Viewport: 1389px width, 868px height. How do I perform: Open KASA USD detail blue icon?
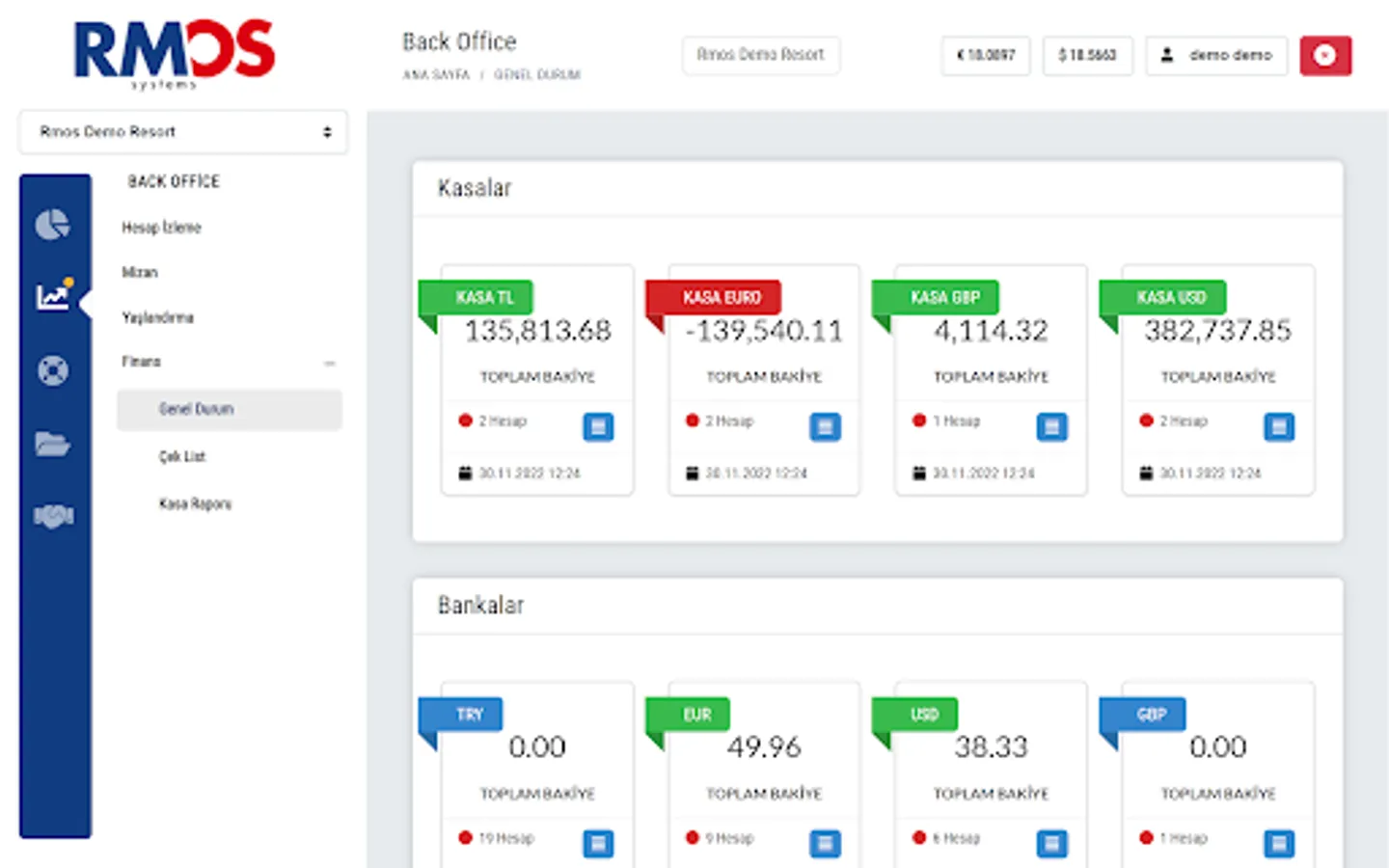click(1279, 426)
